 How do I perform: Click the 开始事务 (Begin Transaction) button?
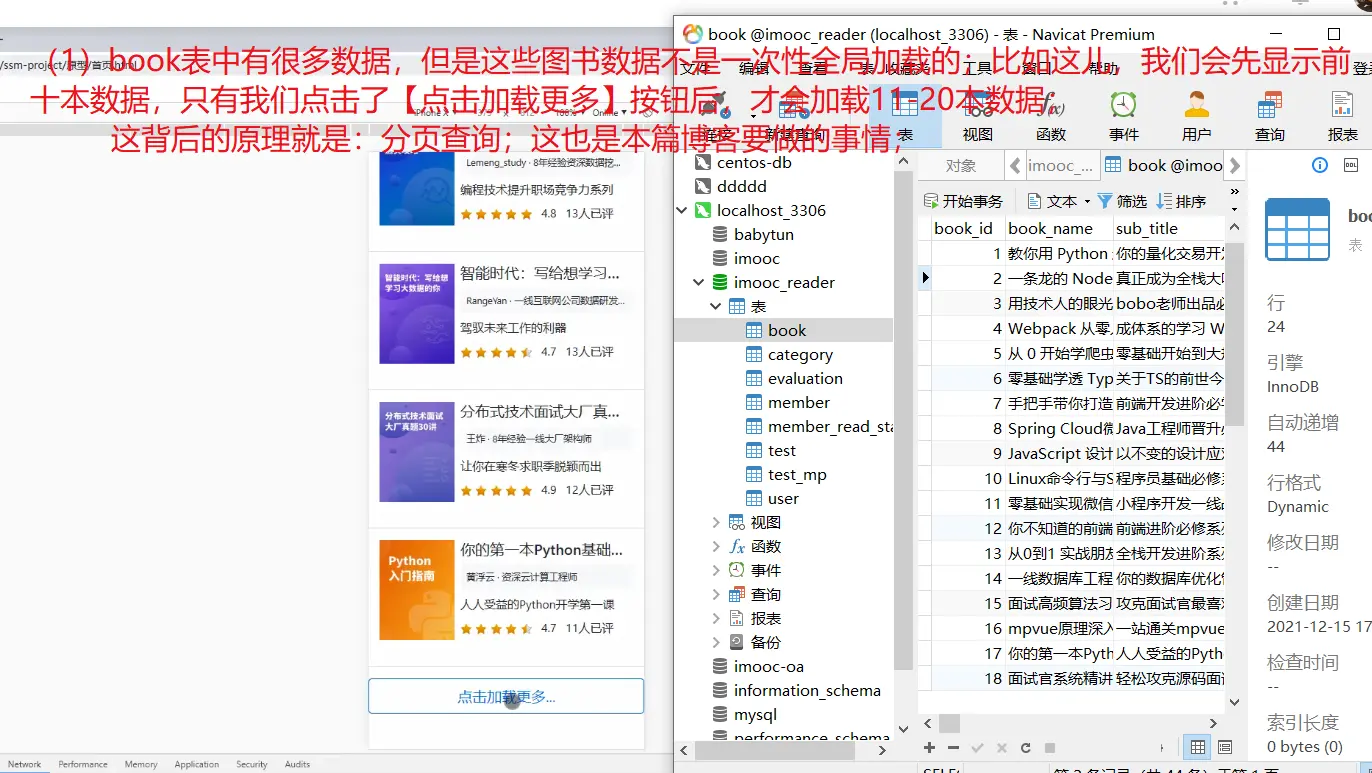pos(962,201)
